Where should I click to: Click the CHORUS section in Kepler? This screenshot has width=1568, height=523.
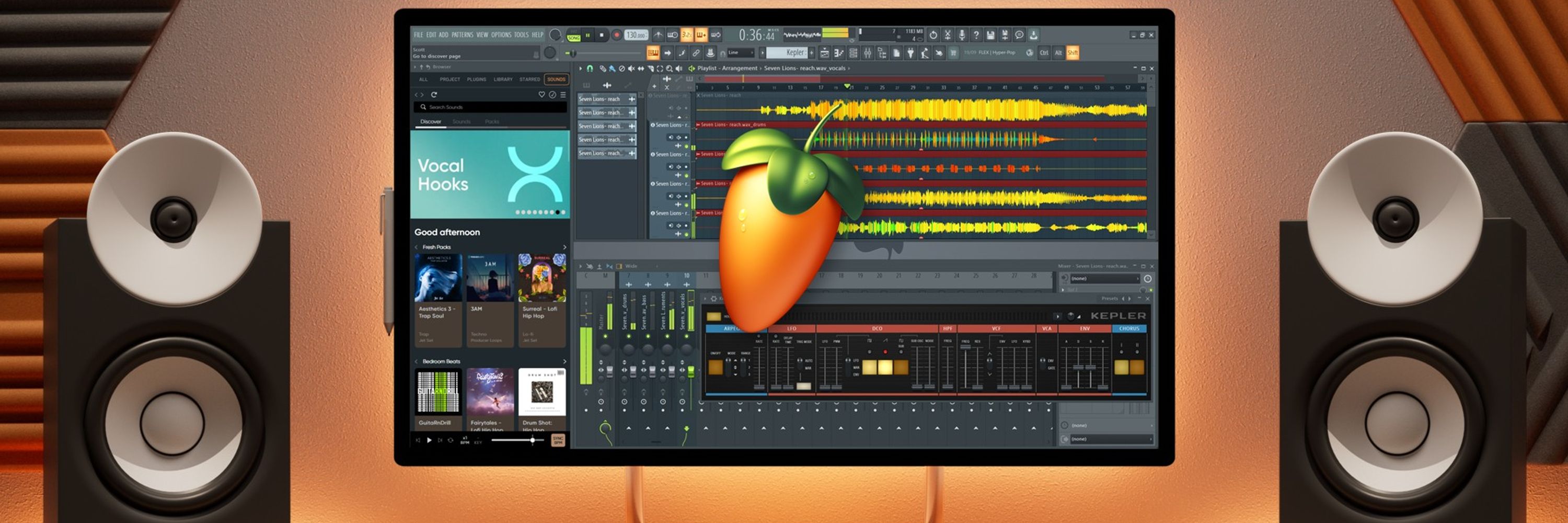click(1129, 329)
